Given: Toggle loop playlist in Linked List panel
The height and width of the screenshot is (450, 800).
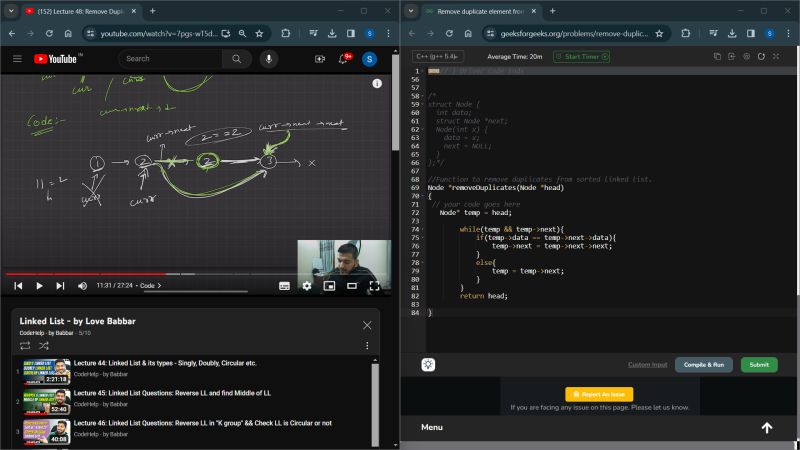Looking at the screenshot, I should [25, 345].
